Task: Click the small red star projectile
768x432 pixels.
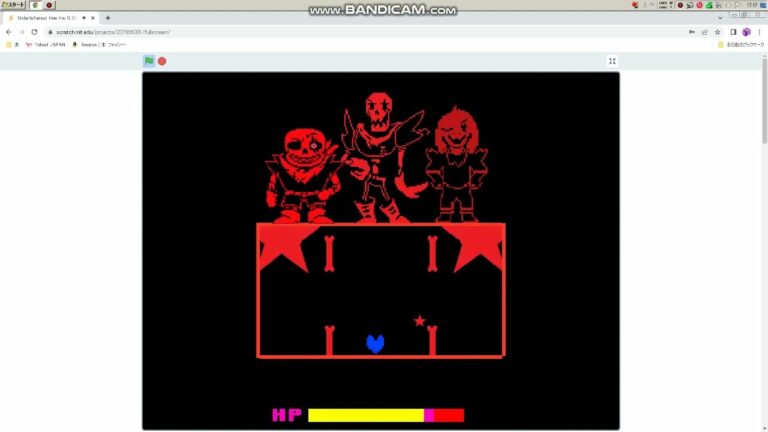Action: click(419, 321)
